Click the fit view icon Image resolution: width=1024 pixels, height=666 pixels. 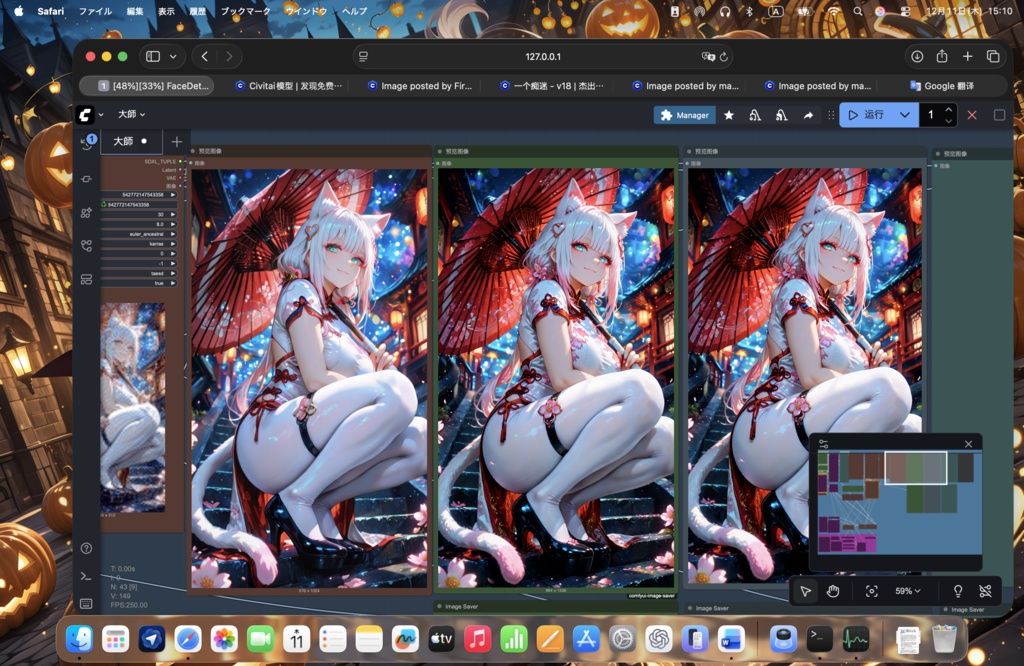pos(871,591)
